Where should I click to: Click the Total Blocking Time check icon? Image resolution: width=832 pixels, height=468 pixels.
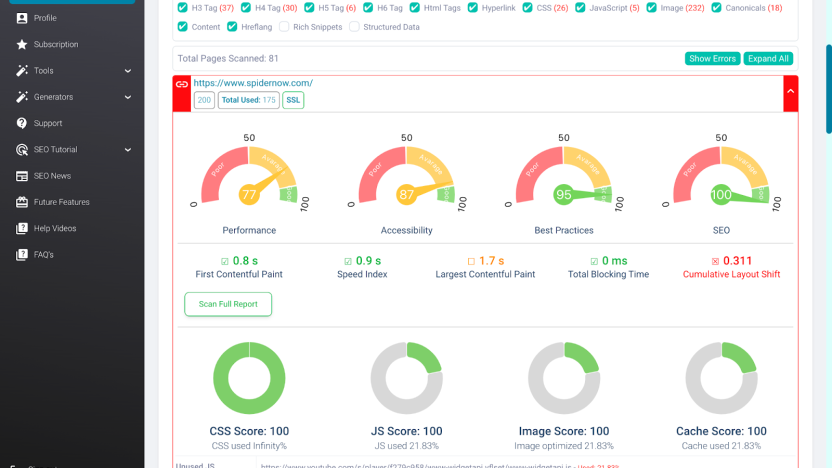point(594,261)
